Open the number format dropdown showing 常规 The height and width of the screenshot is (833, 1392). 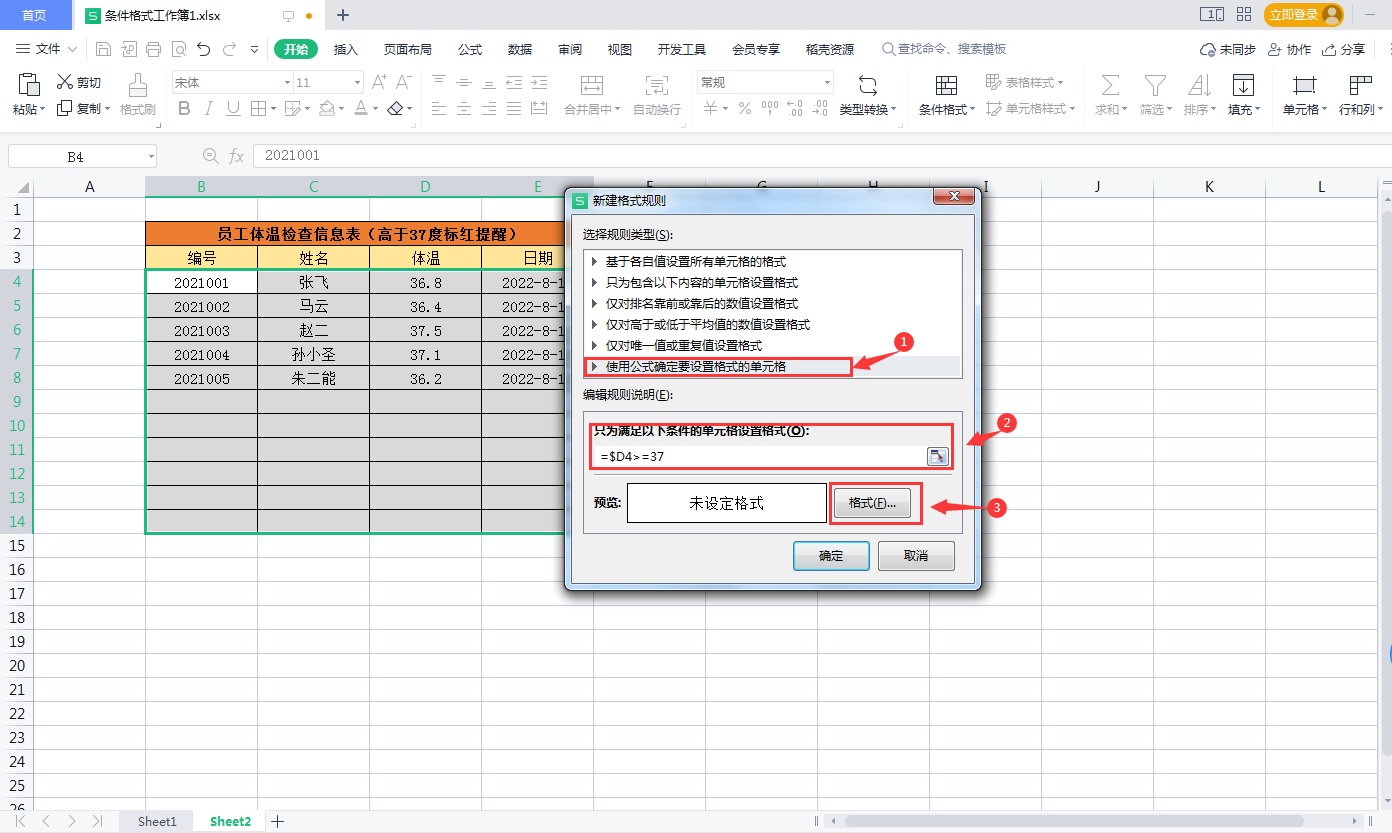[827, 83]
